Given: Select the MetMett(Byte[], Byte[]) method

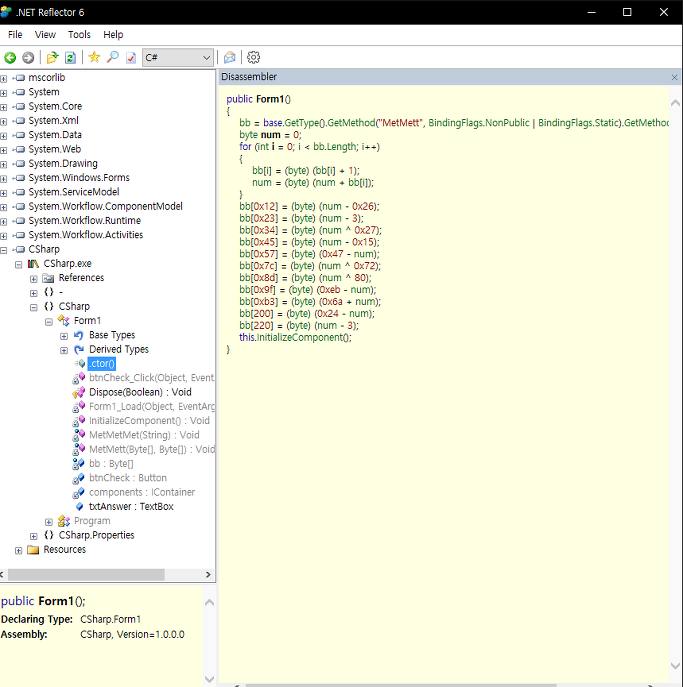Looking at the screenshot, I should (x=152, y=450).
